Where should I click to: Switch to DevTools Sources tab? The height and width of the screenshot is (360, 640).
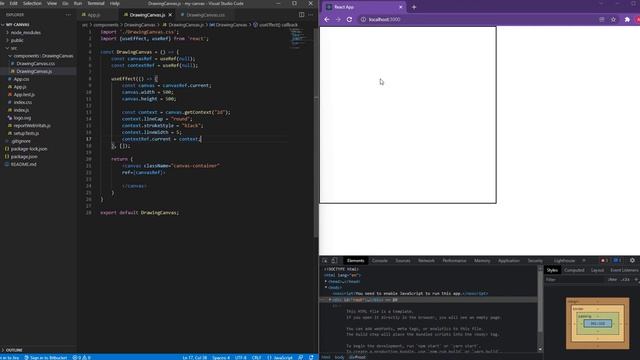[402, 260]
